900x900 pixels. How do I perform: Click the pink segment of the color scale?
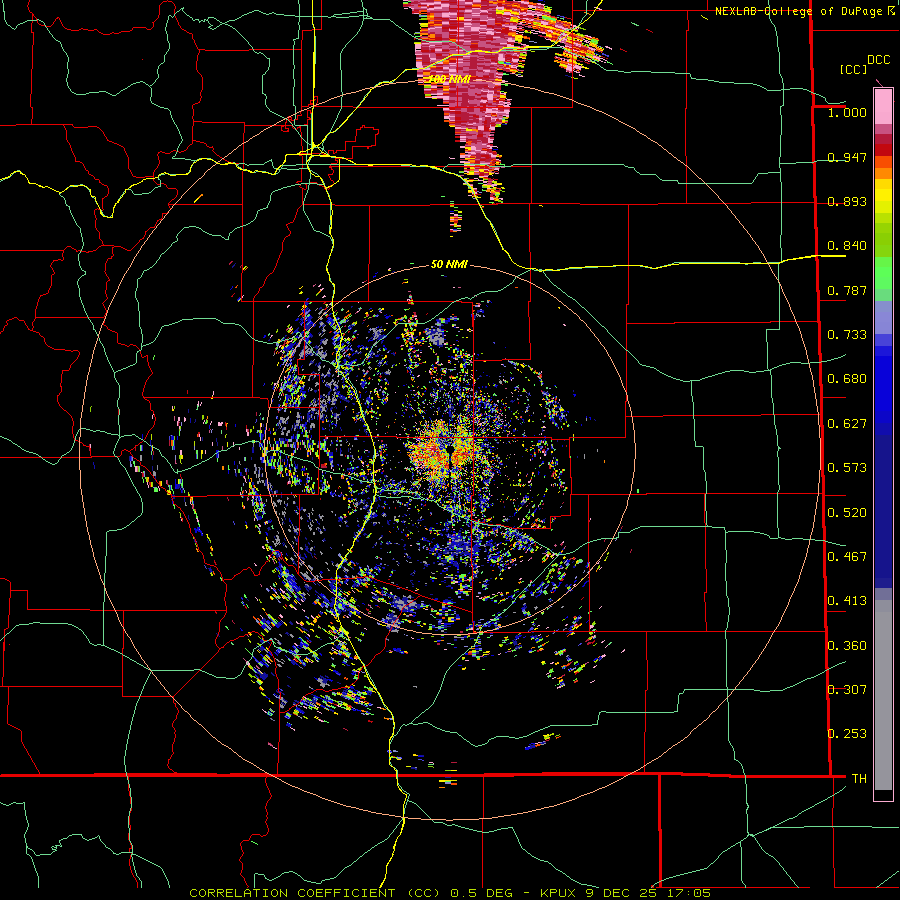click(x=883, y=107)
